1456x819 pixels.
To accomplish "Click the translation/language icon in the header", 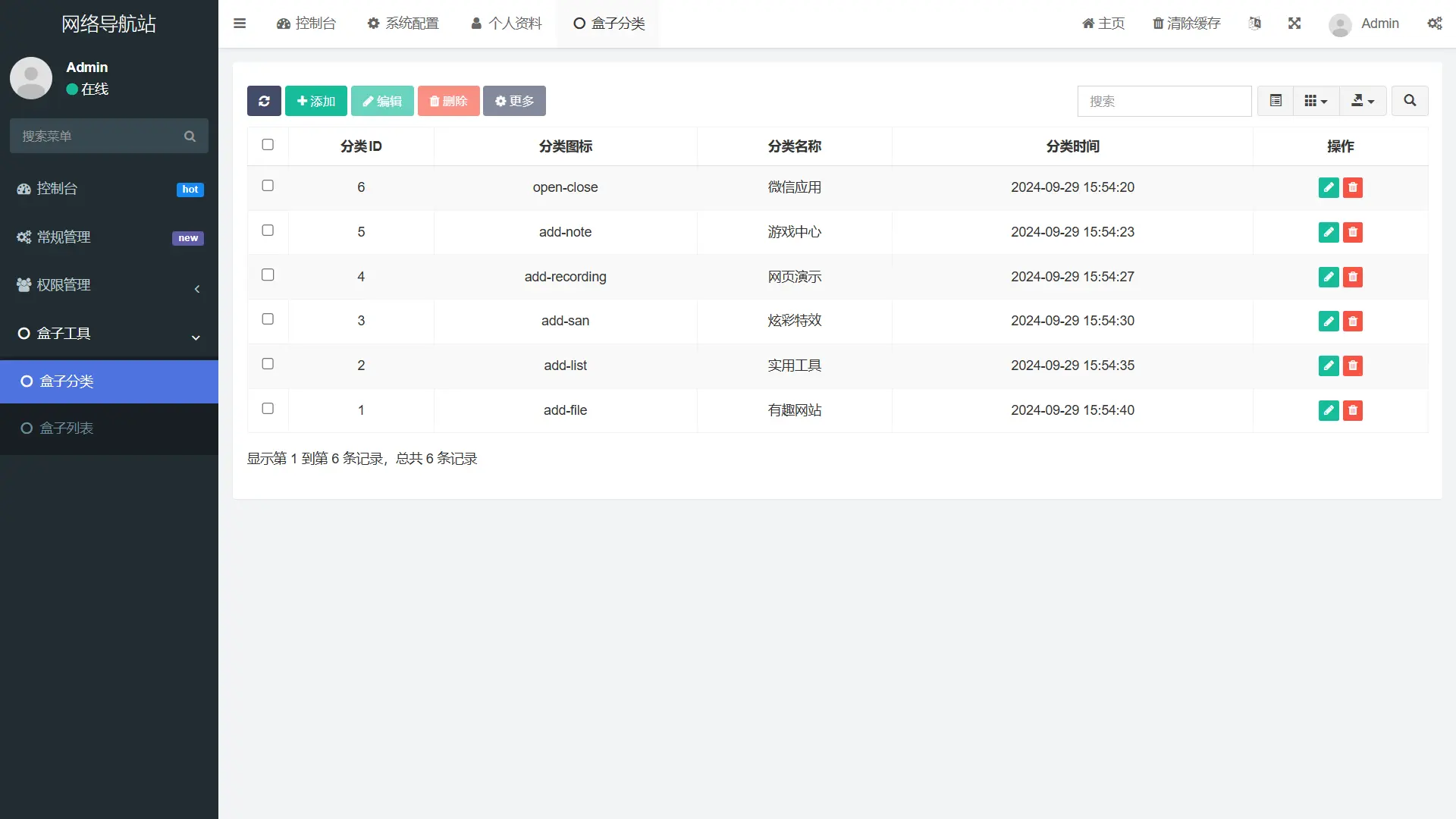I will (1255, 24).
